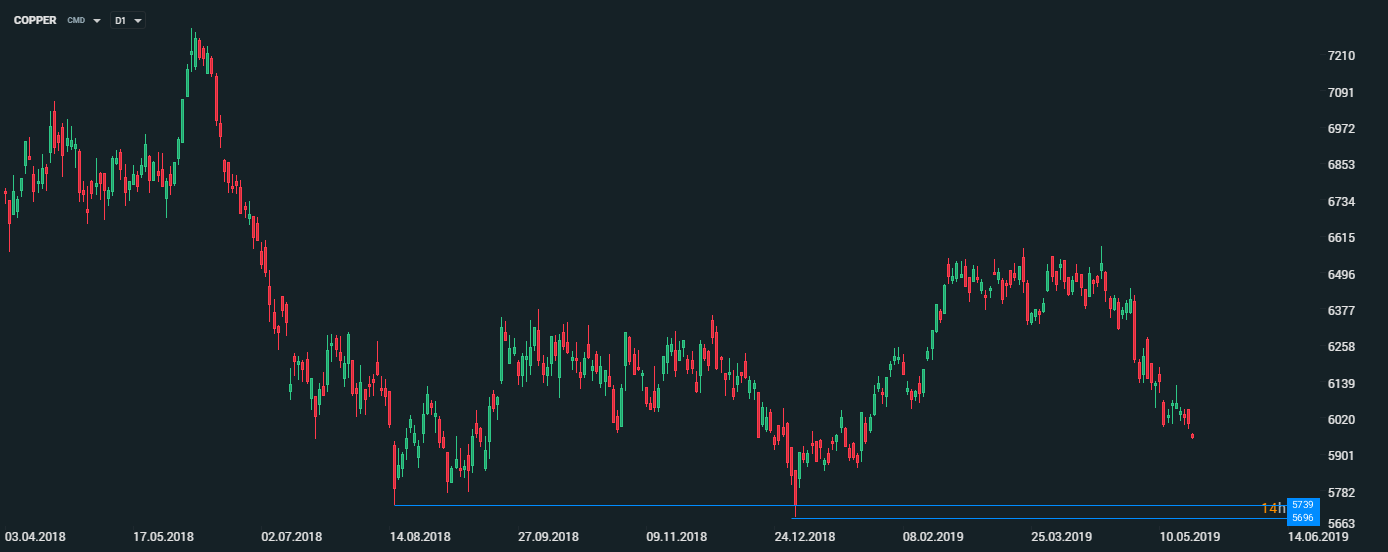1388x552 pixels.
Task: Select the 5696 price level tag
Action: click(1303, 518)
